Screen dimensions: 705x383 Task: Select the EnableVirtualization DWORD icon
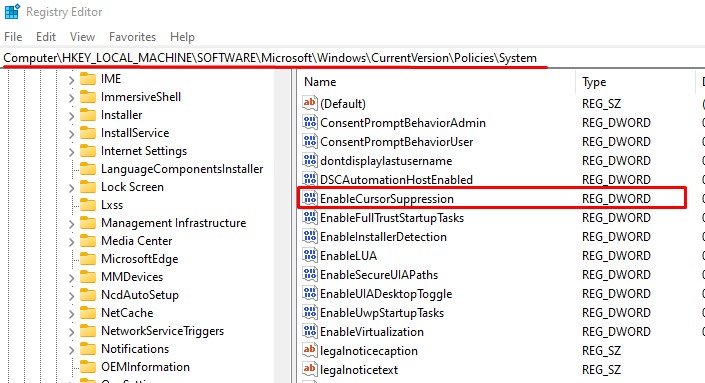point(310,331)
